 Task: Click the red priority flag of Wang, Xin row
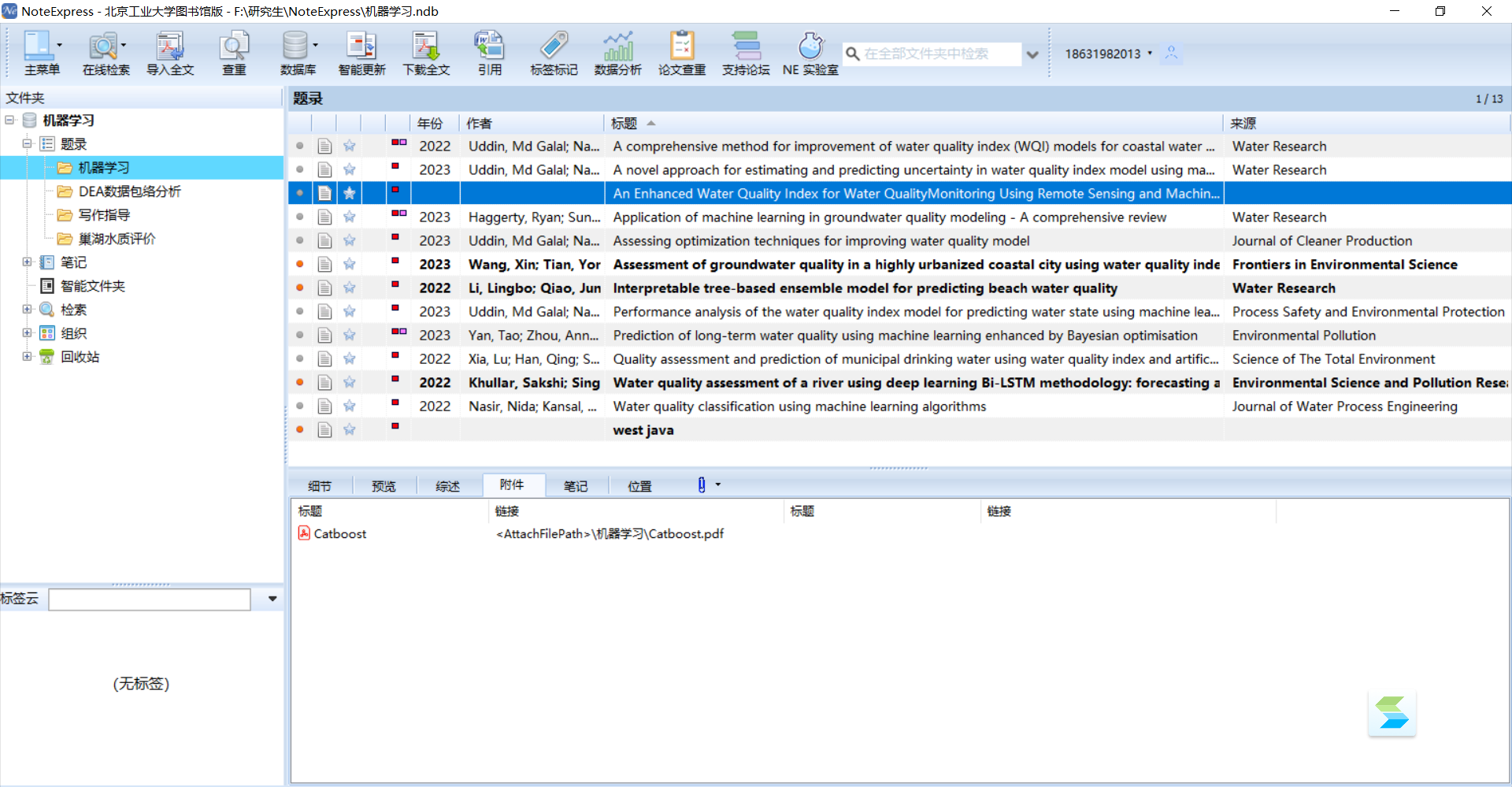[x=395, y=261]
